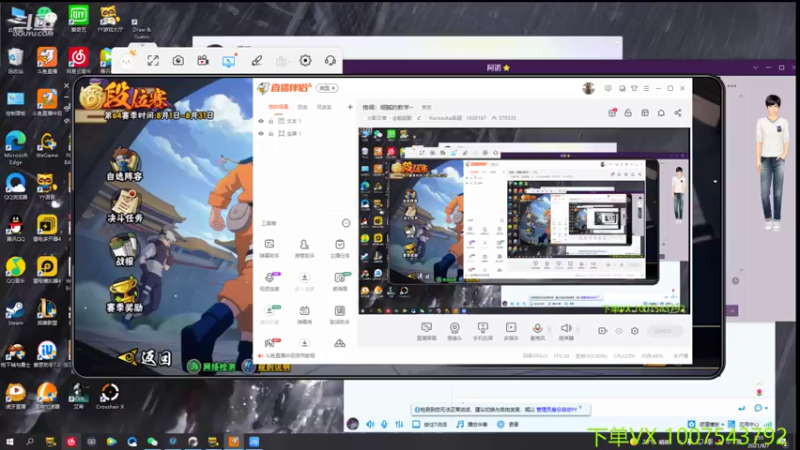
Task: Open the 弹幕助手 tool
Action: click(269, 248)
